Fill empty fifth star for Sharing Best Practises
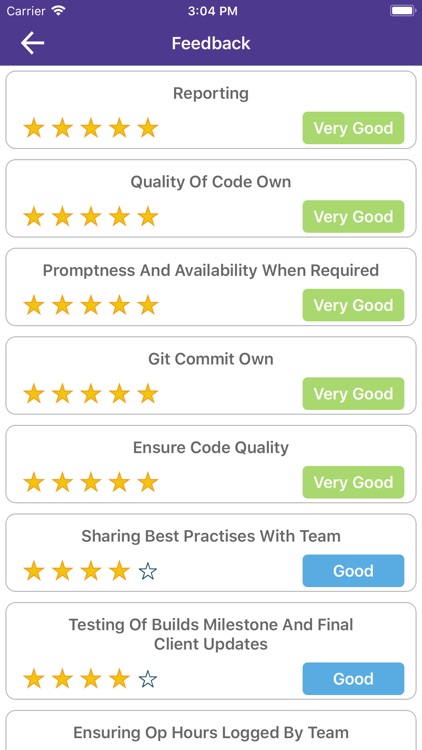The image size is (422, 750). [x=148, y=571]
